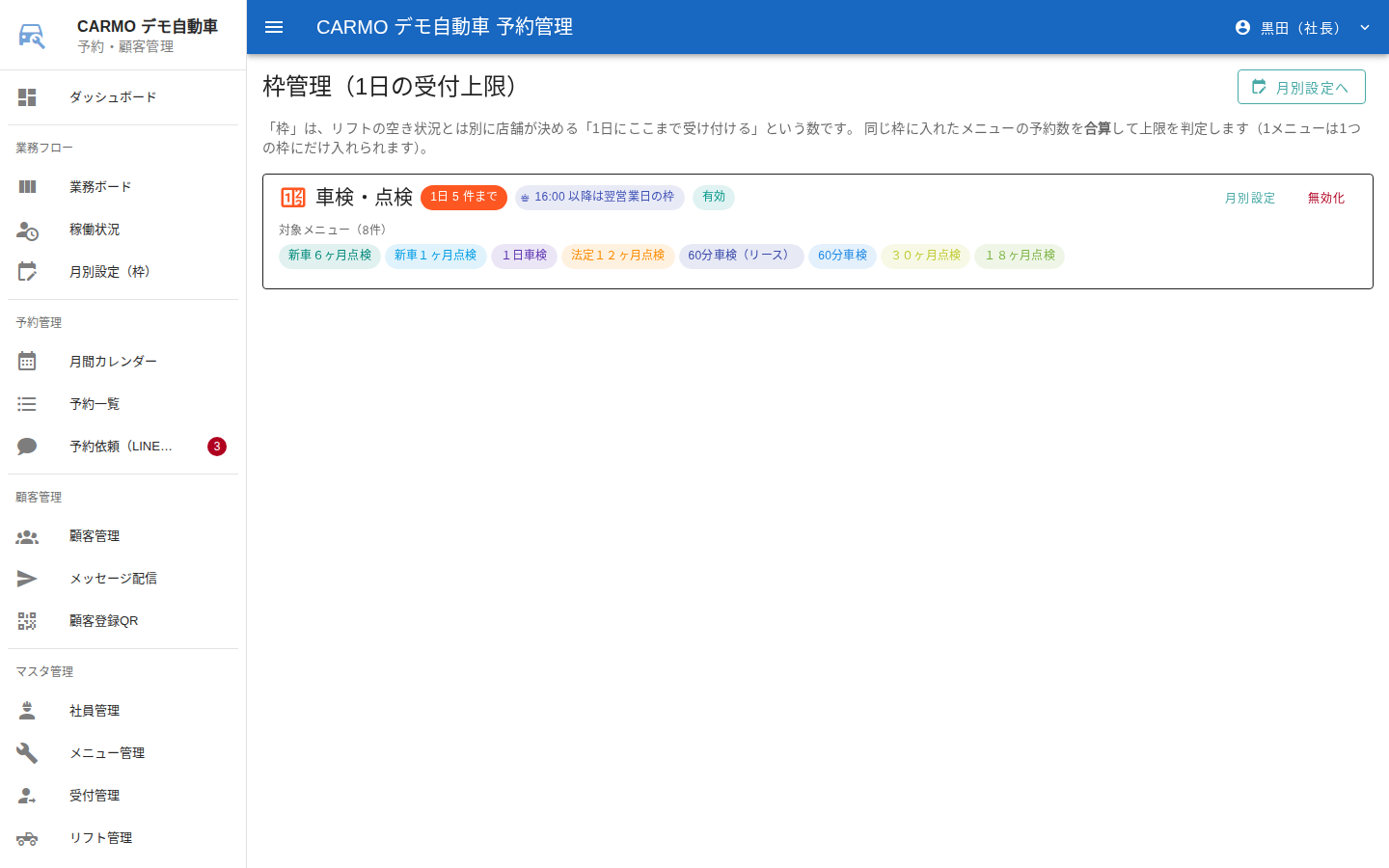Select the ３０ヶ月点検 chip
Viewport: 1389px width, 868px height.
pyautogui.click(x=926, y=256)
